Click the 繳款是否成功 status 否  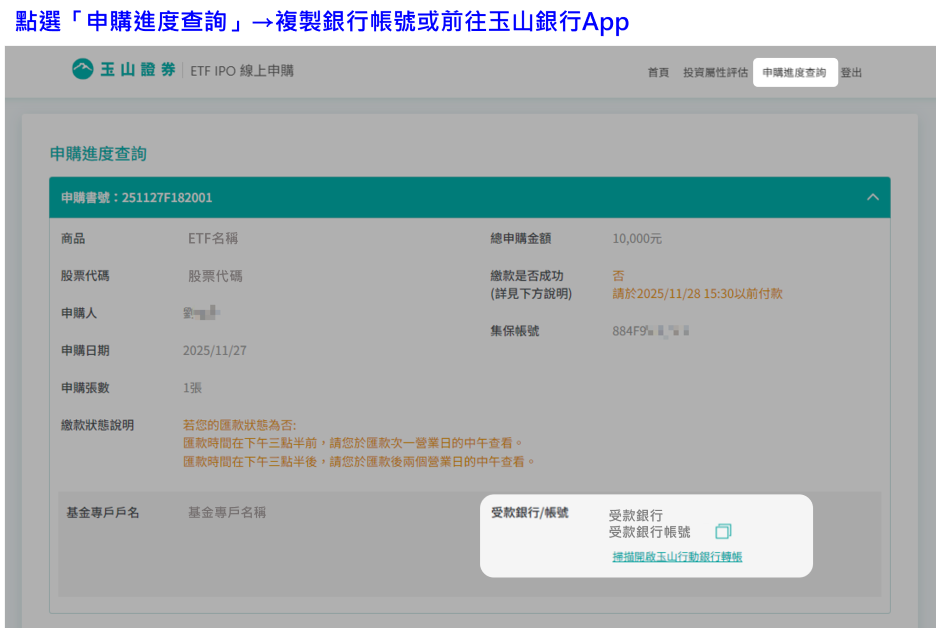coord(618,276)
